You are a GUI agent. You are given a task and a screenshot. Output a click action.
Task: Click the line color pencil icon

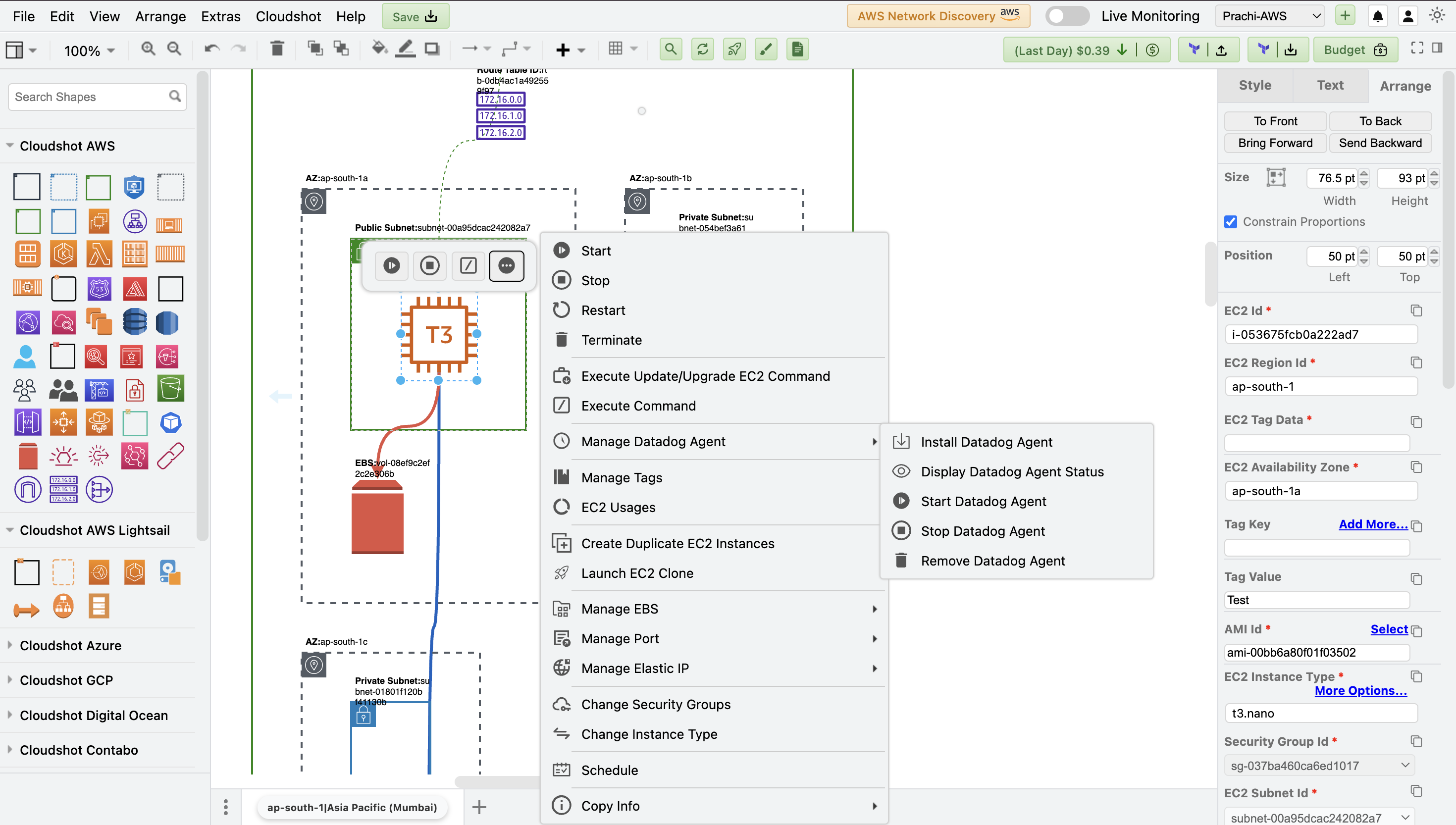click(x=405, y=50)
